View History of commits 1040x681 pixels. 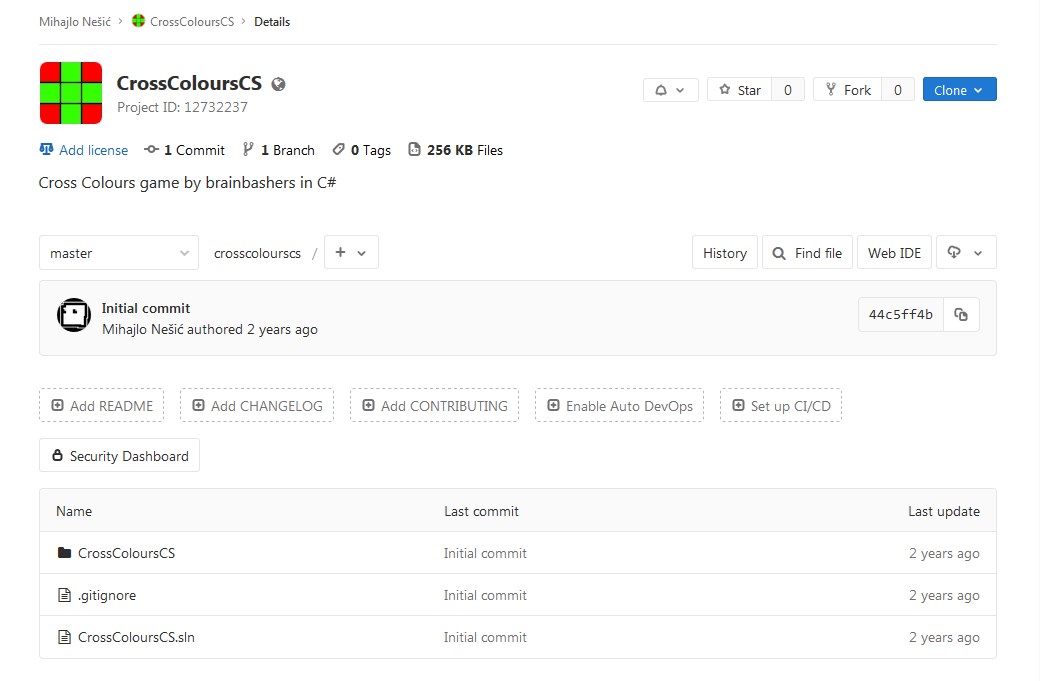click(x=724, y=253)
